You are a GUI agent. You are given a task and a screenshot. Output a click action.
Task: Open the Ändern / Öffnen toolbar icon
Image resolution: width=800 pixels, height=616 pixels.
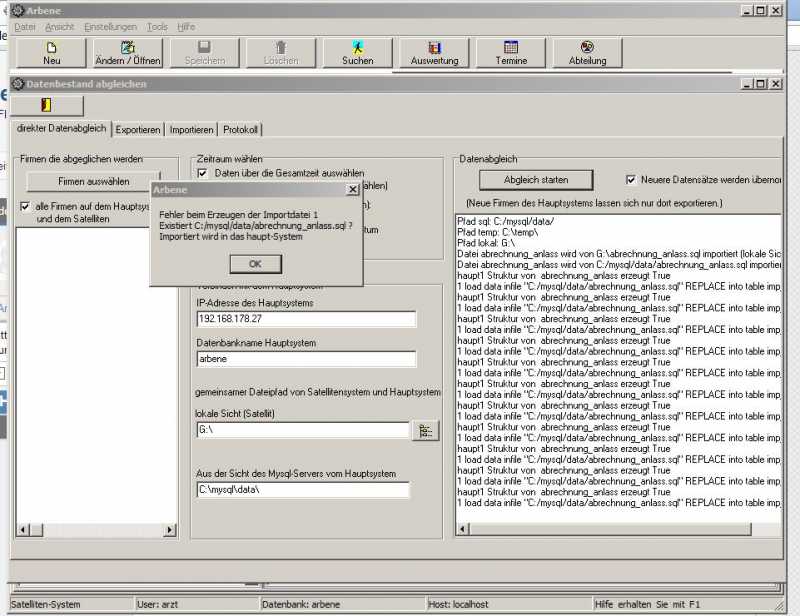(x=128, y=53)
